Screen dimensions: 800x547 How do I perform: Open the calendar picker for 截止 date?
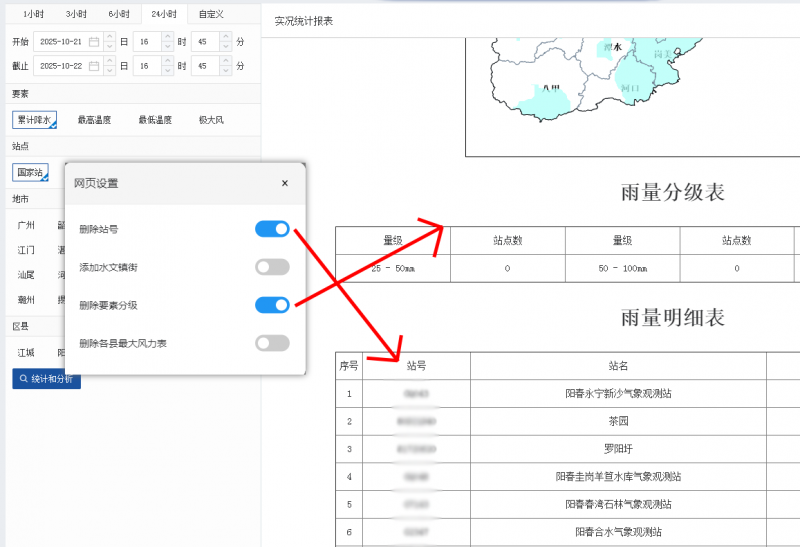(x=94, y=66)
